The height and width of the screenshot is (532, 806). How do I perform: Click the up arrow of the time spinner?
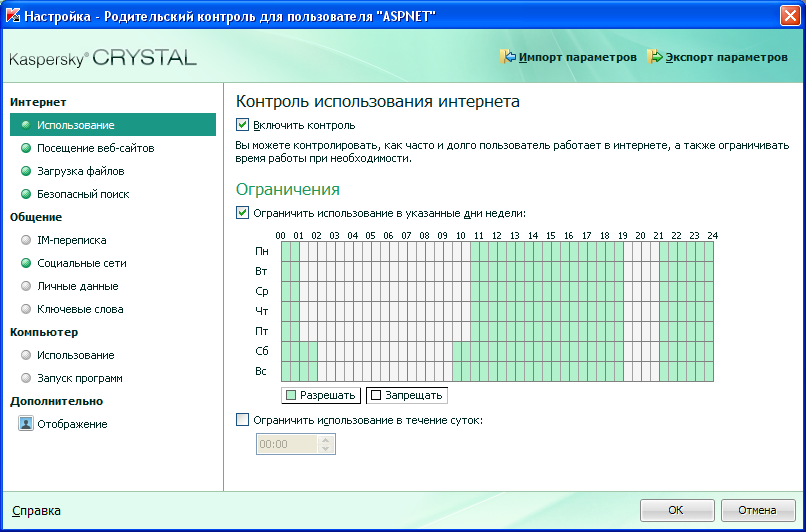(x=326, y=439)
